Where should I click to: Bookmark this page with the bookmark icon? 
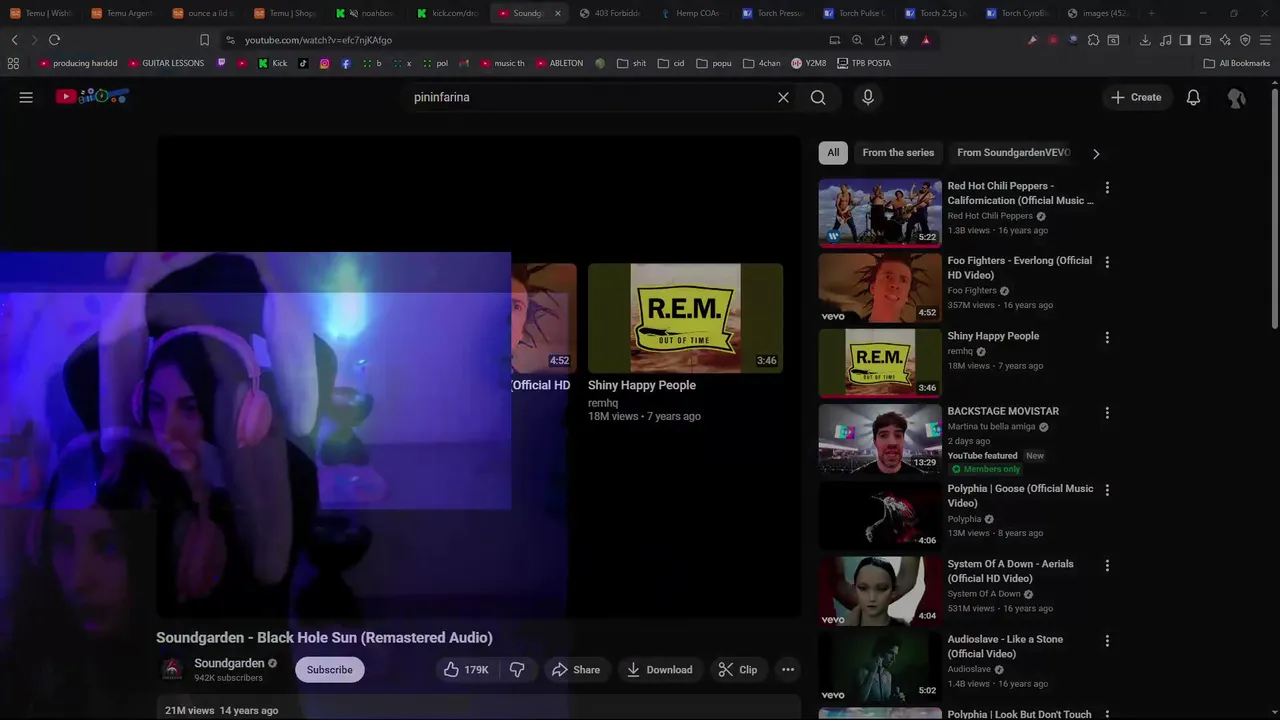[x=204, y=40]
